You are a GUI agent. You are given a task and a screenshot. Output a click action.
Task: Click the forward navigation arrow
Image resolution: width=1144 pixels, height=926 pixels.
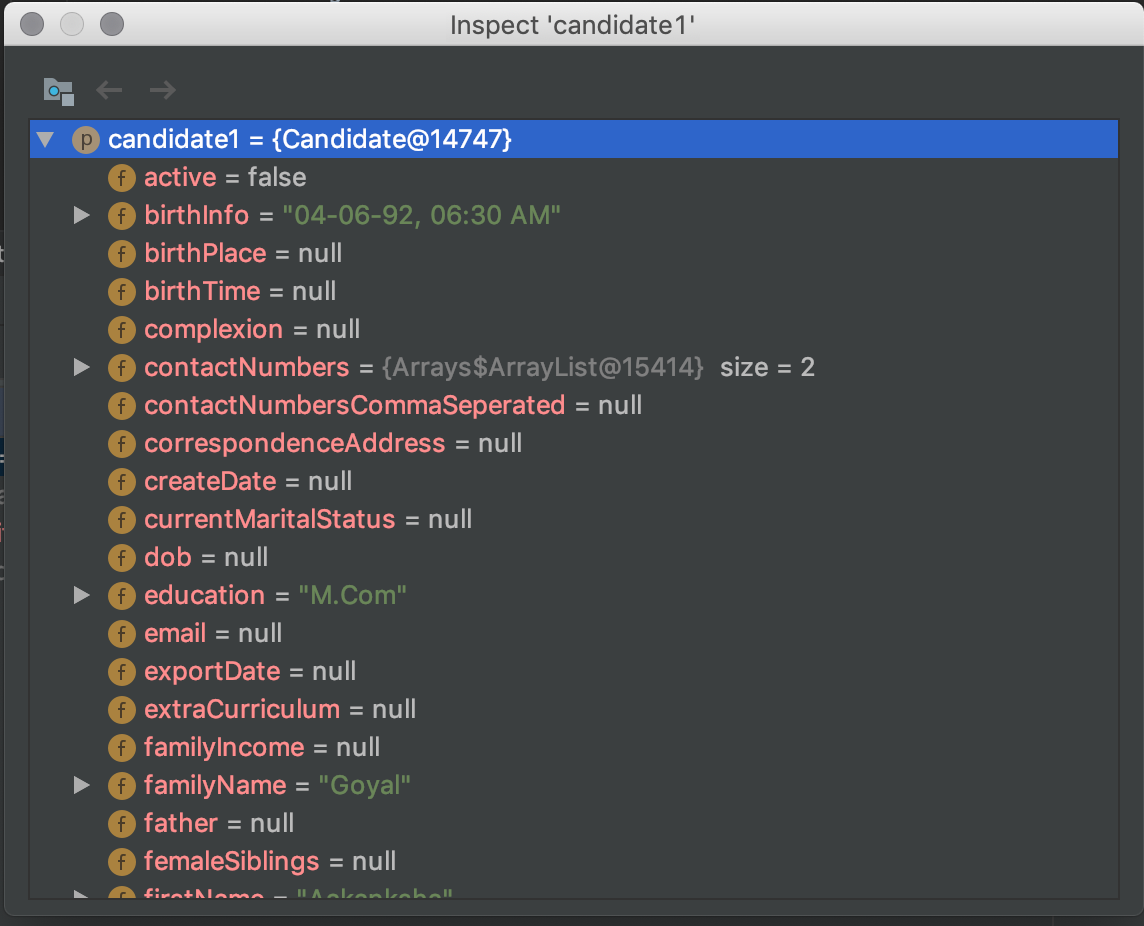point(161,90)
